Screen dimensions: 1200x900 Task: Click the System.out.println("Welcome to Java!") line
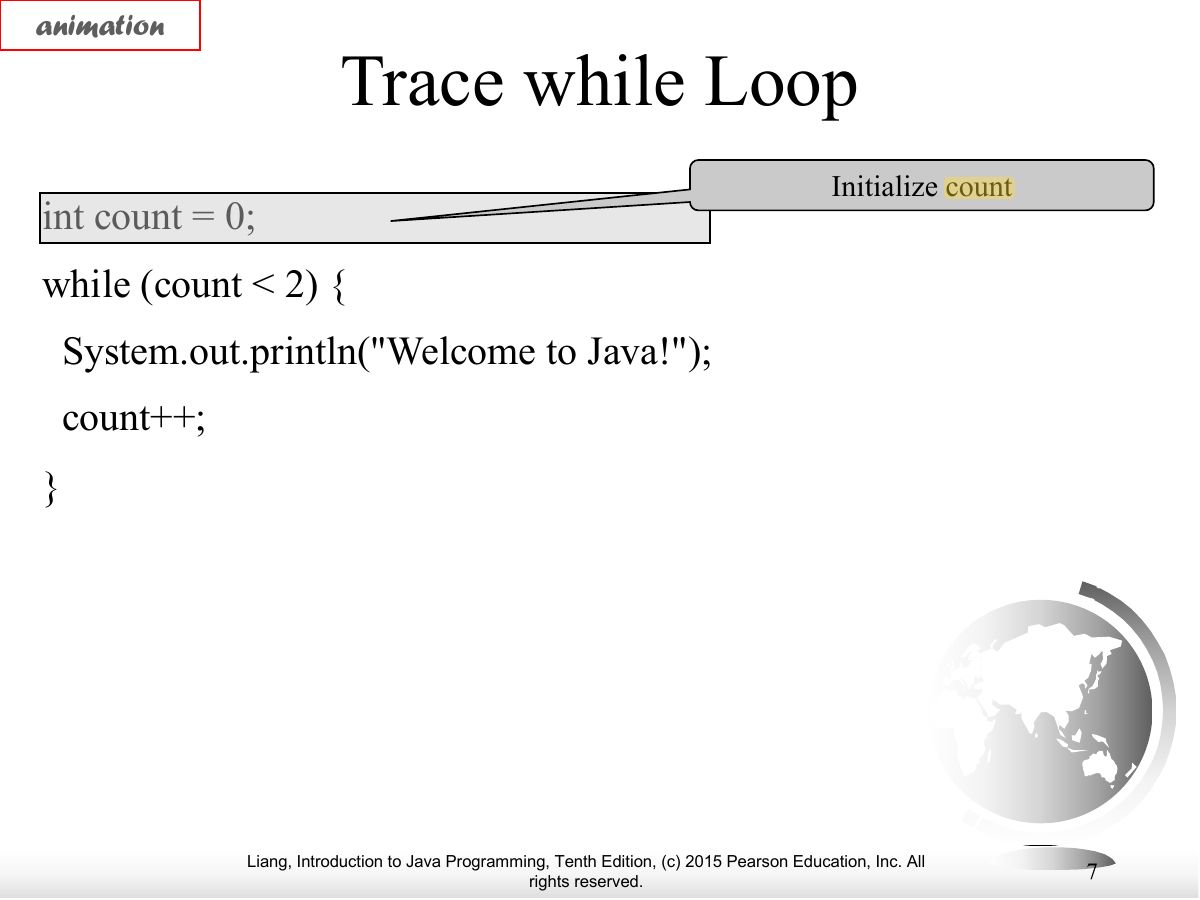(x=386, y=352)
